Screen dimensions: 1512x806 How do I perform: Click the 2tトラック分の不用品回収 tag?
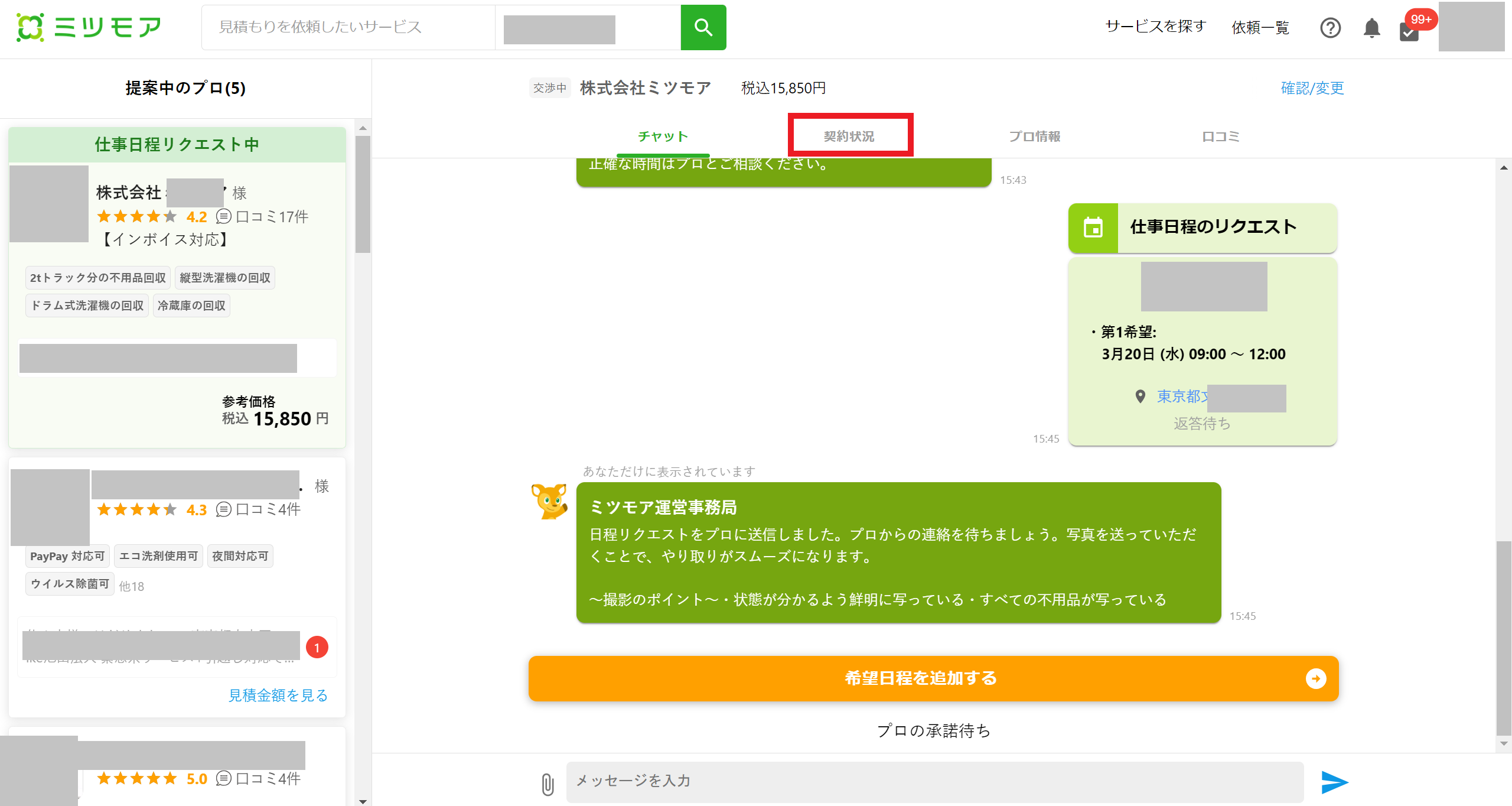click(98, 278)
